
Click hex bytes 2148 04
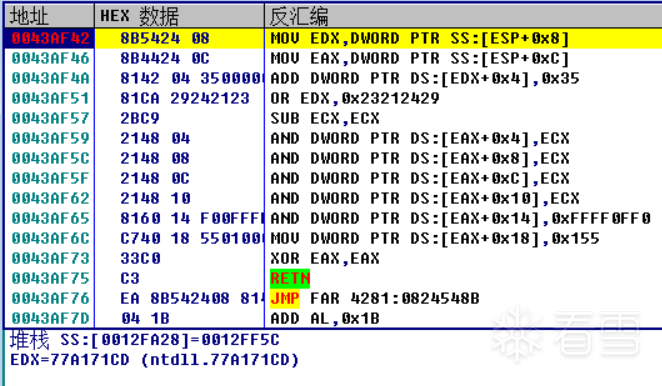pyautogui.click(x=155, y=138)
